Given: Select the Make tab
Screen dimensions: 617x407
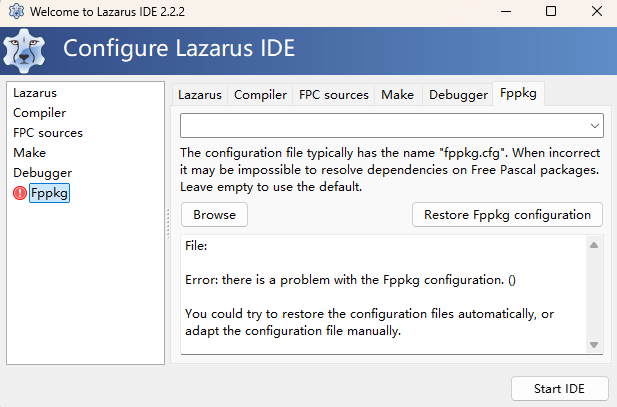Looking at the screenshot, I should 397,95.
